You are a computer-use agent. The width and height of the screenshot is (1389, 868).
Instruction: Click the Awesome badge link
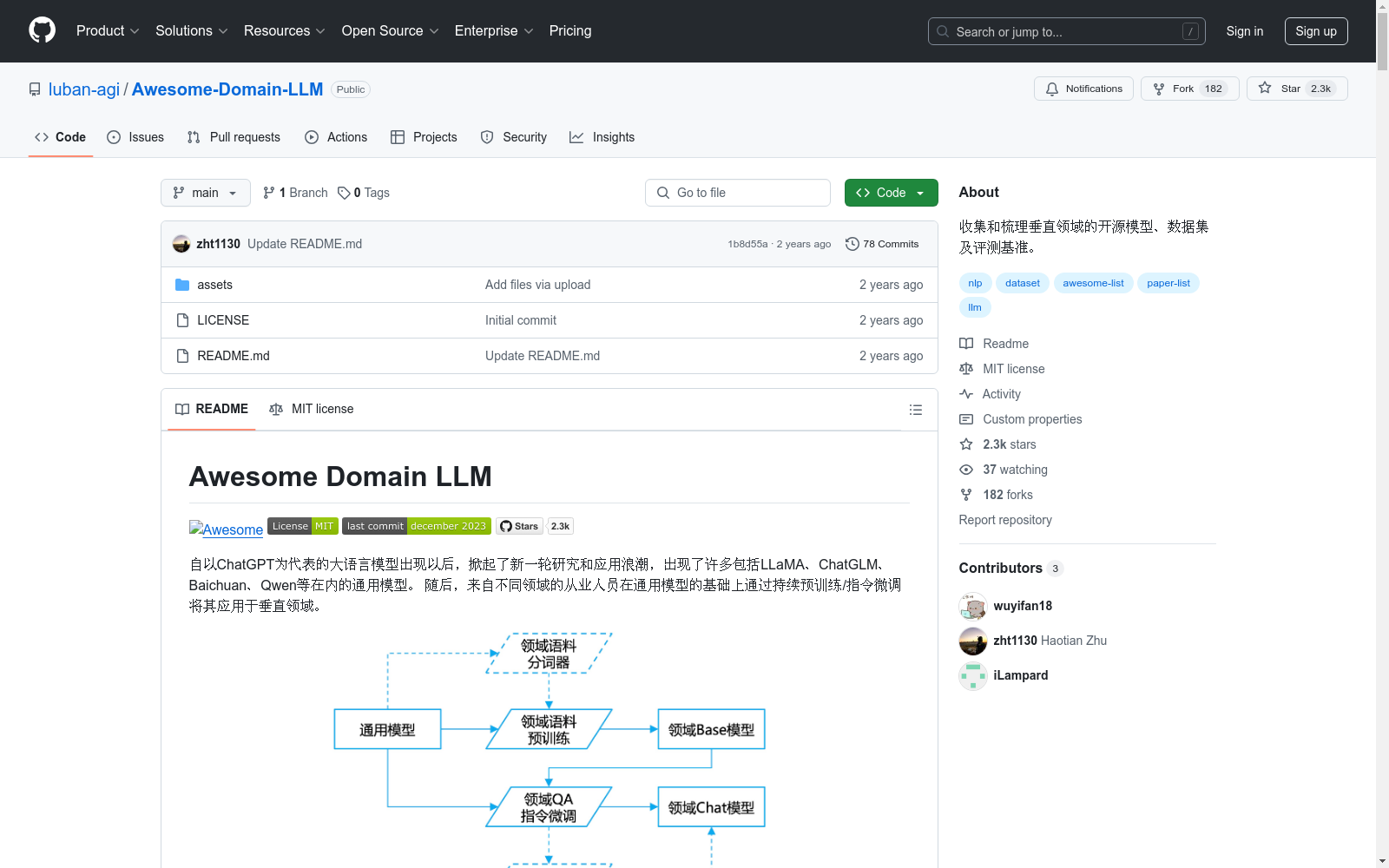226,529
